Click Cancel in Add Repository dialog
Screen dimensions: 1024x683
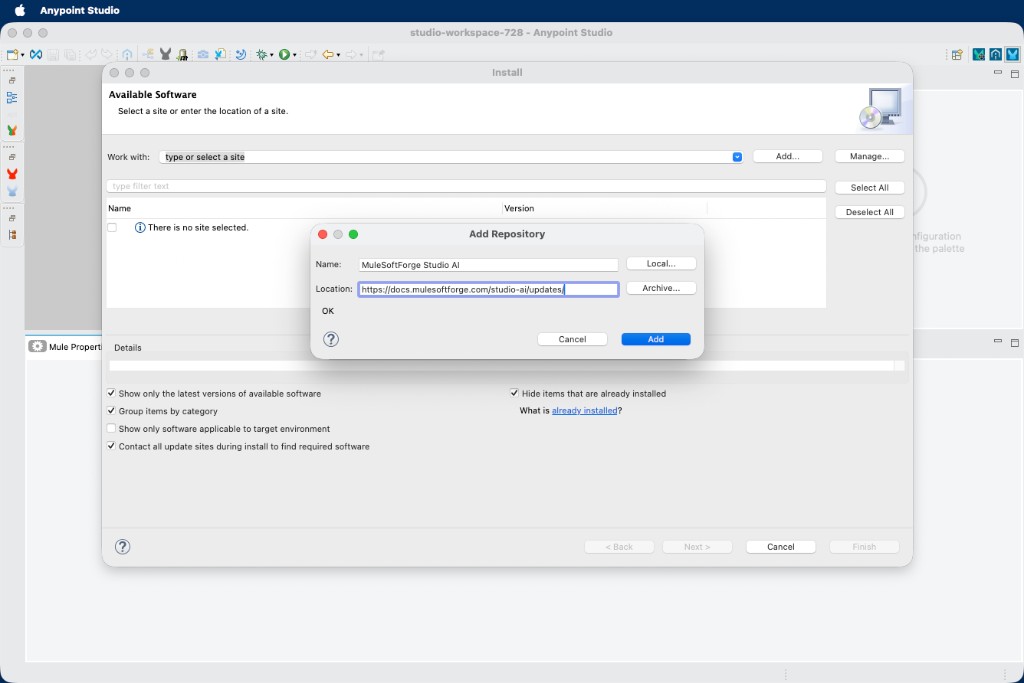(x=572, y=339)
